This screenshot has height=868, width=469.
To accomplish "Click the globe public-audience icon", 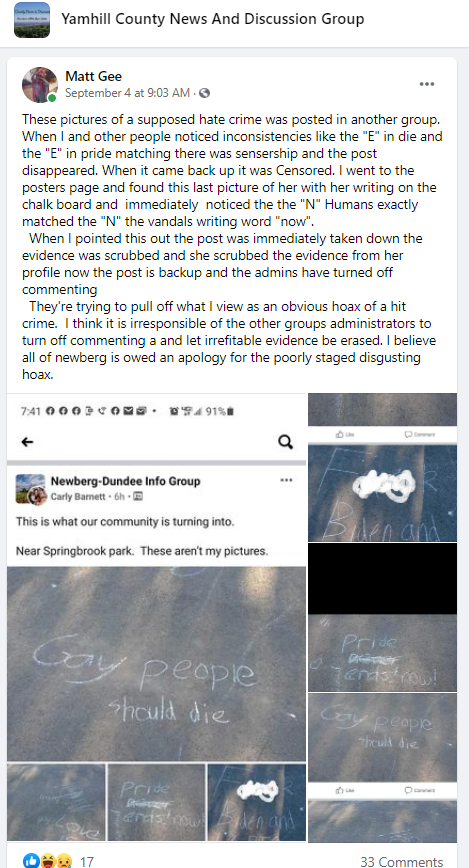I will [204, 93].
